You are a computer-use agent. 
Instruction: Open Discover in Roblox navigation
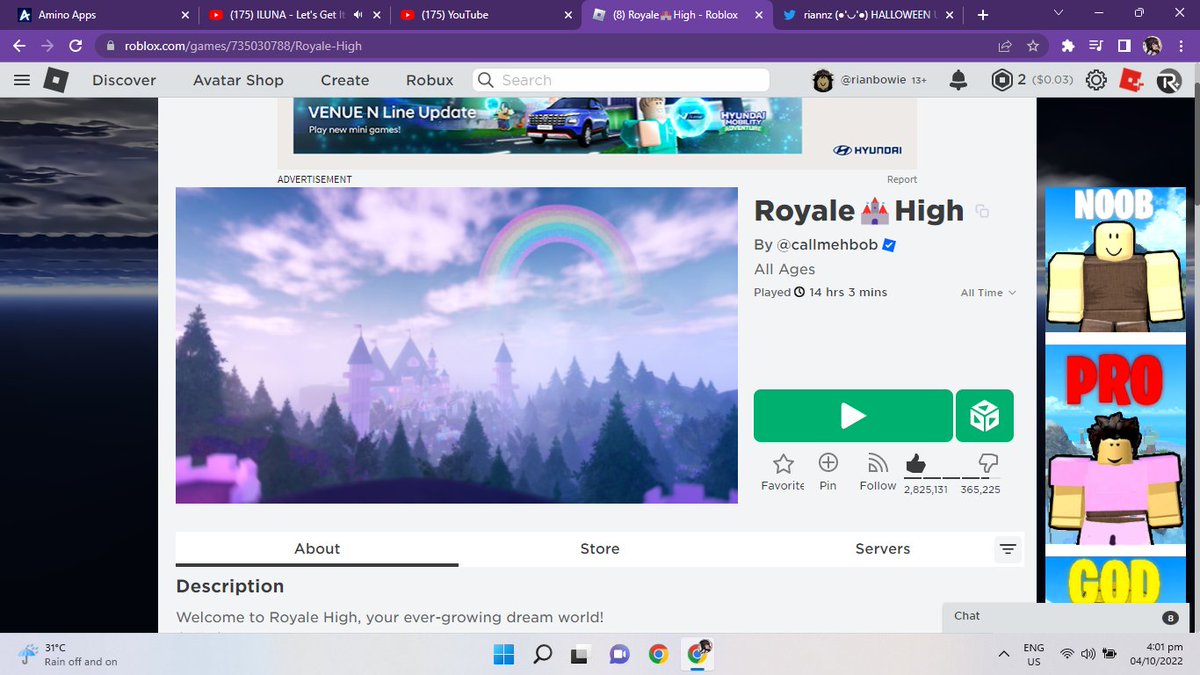click(124, 80)
